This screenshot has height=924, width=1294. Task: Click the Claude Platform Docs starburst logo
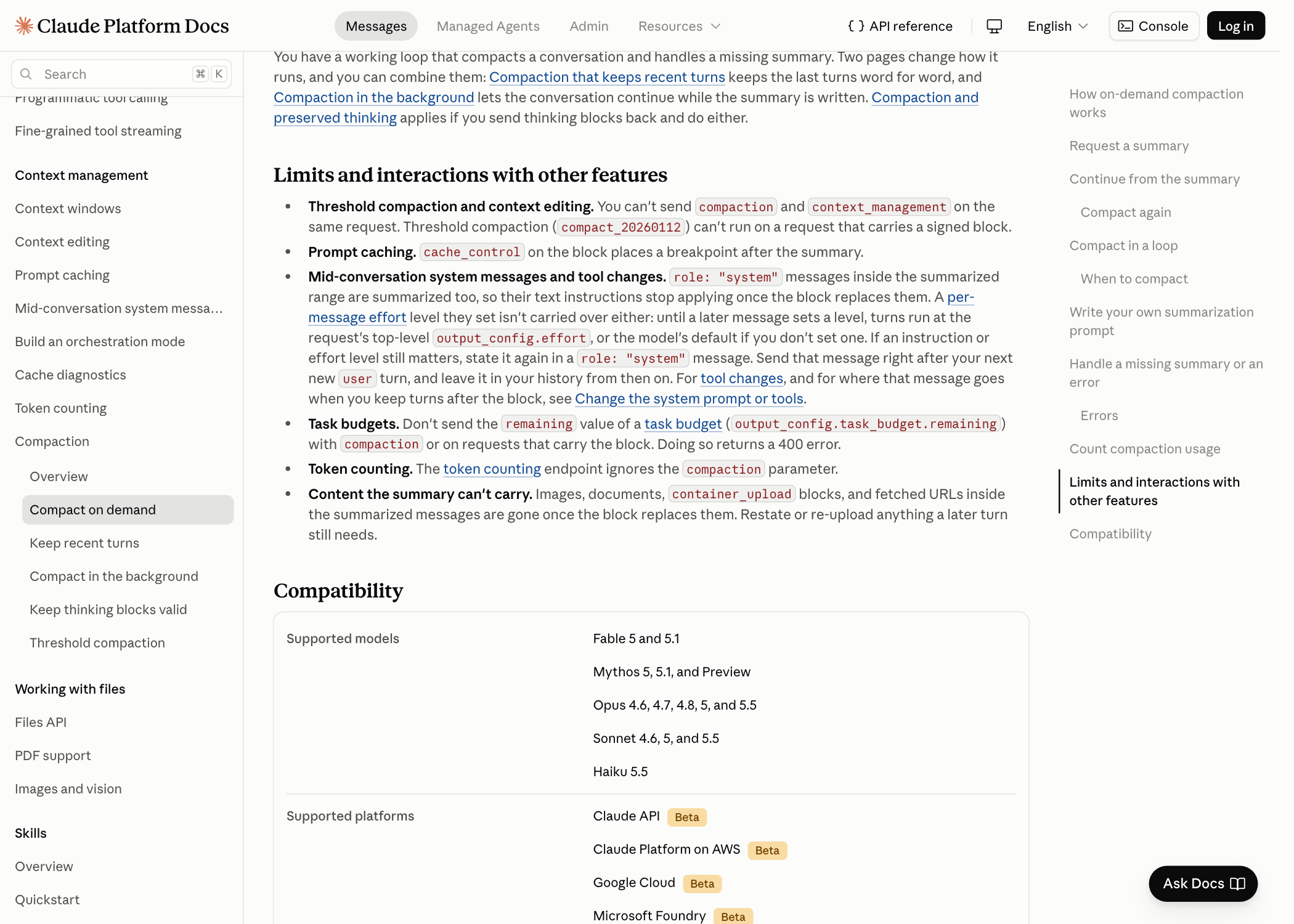pyautogui.click(x=24, y=26)
